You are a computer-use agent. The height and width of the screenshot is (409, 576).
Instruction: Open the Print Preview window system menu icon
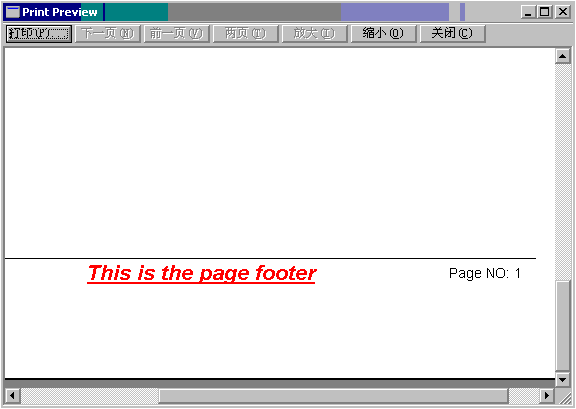point(13,12)
